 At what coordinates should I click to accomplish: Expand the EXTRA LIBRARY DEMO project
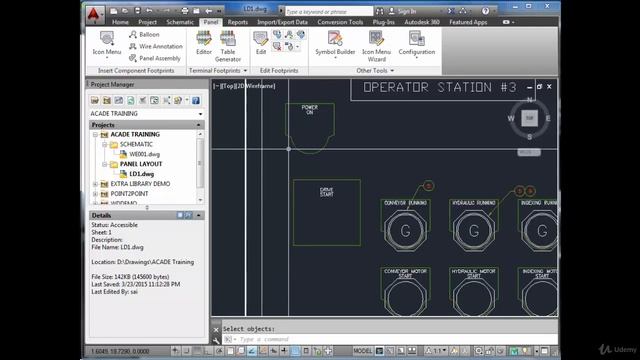[x=95, y=184]
